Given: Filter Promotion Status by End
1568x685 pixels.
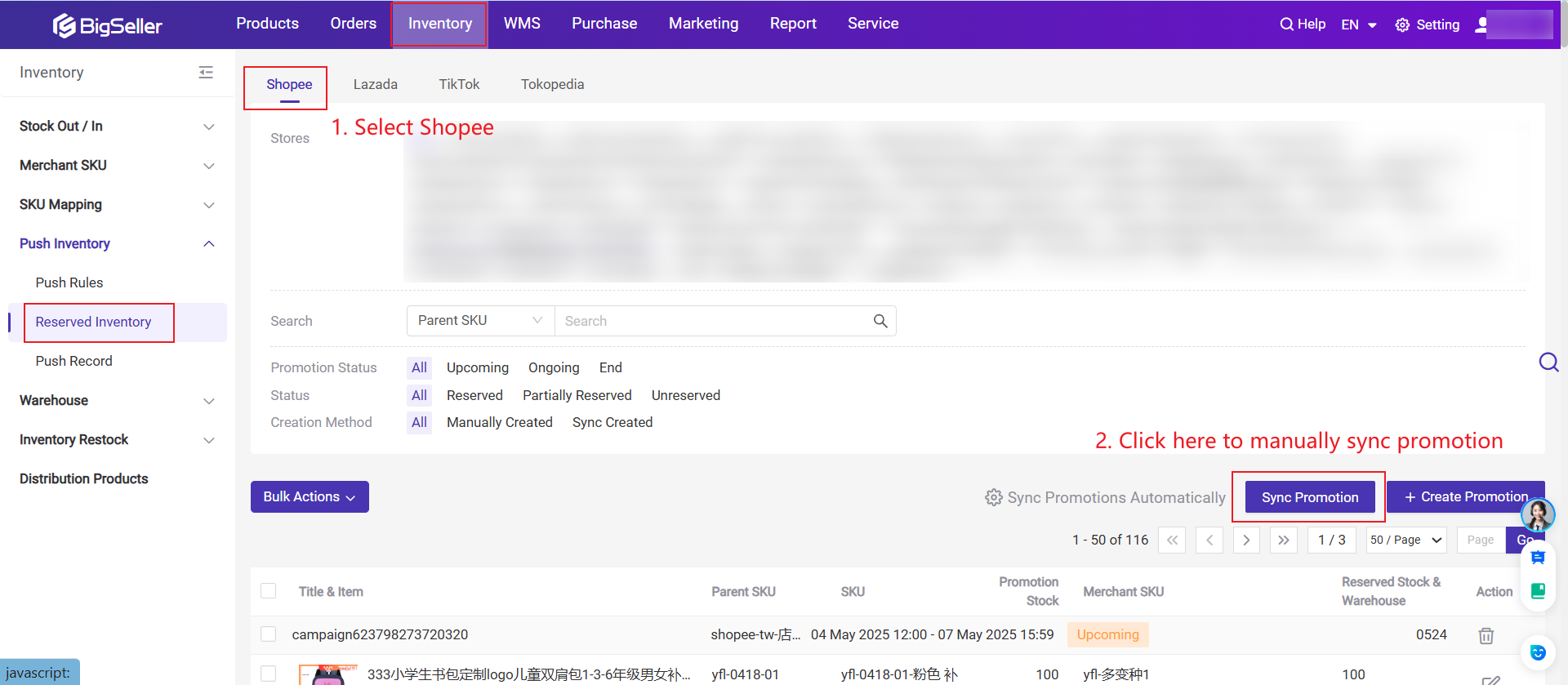Looking at the screenshot, I should click(x=611, y=367).
